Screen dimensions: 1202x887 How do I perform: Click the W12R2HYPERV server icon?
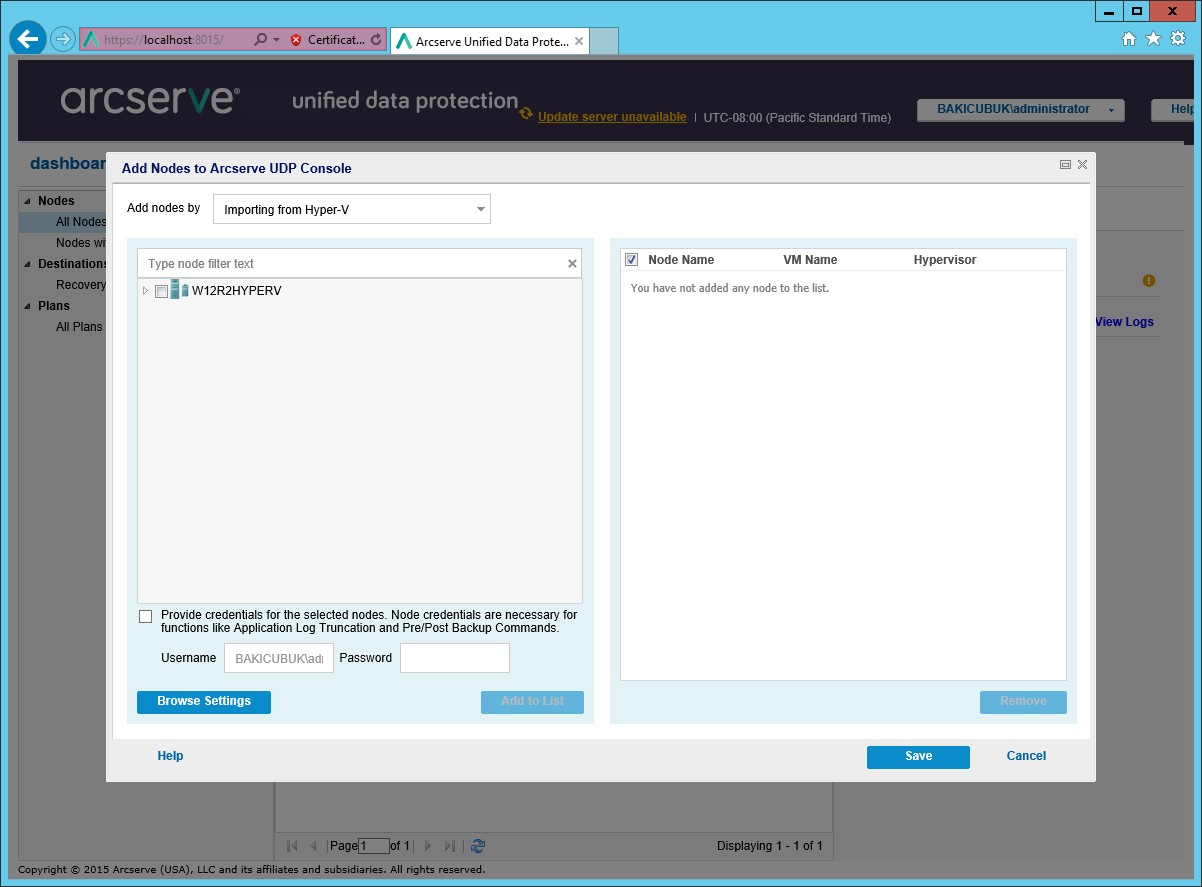click(179, 290)
